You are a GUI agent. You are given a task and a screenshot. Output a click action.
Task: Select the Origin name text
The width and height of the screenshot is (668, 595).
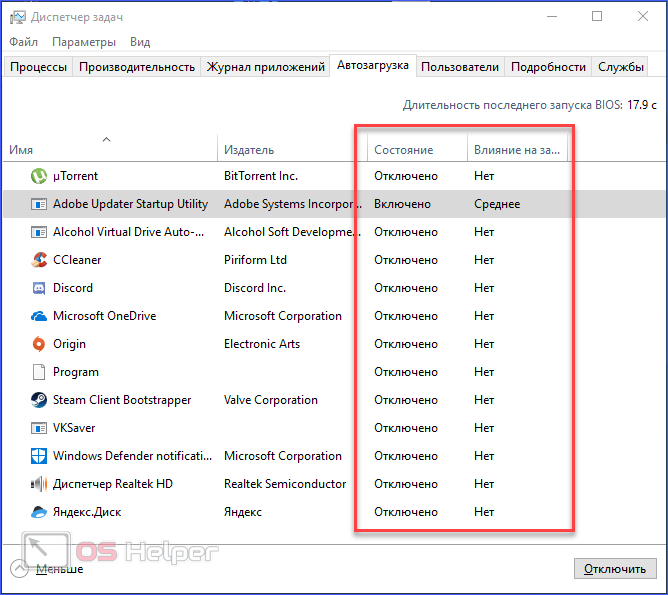[69, 344]
